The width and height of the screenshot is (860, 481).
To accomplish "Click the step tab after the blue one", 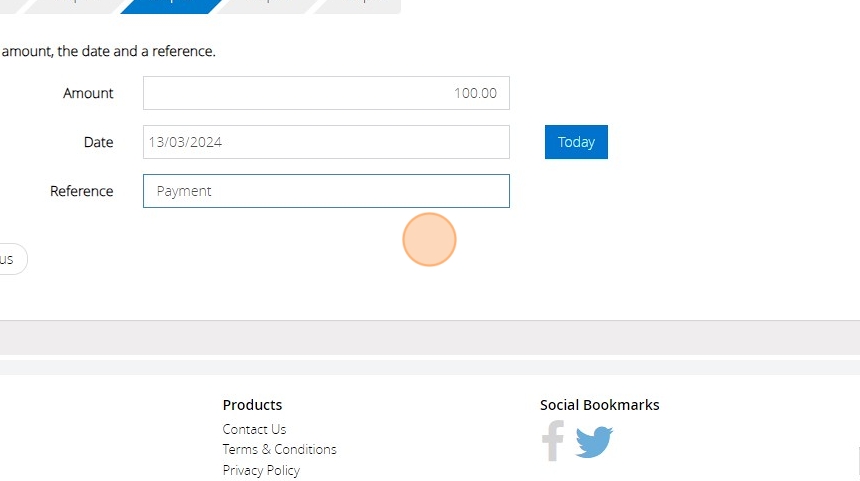I will [265, 5].
